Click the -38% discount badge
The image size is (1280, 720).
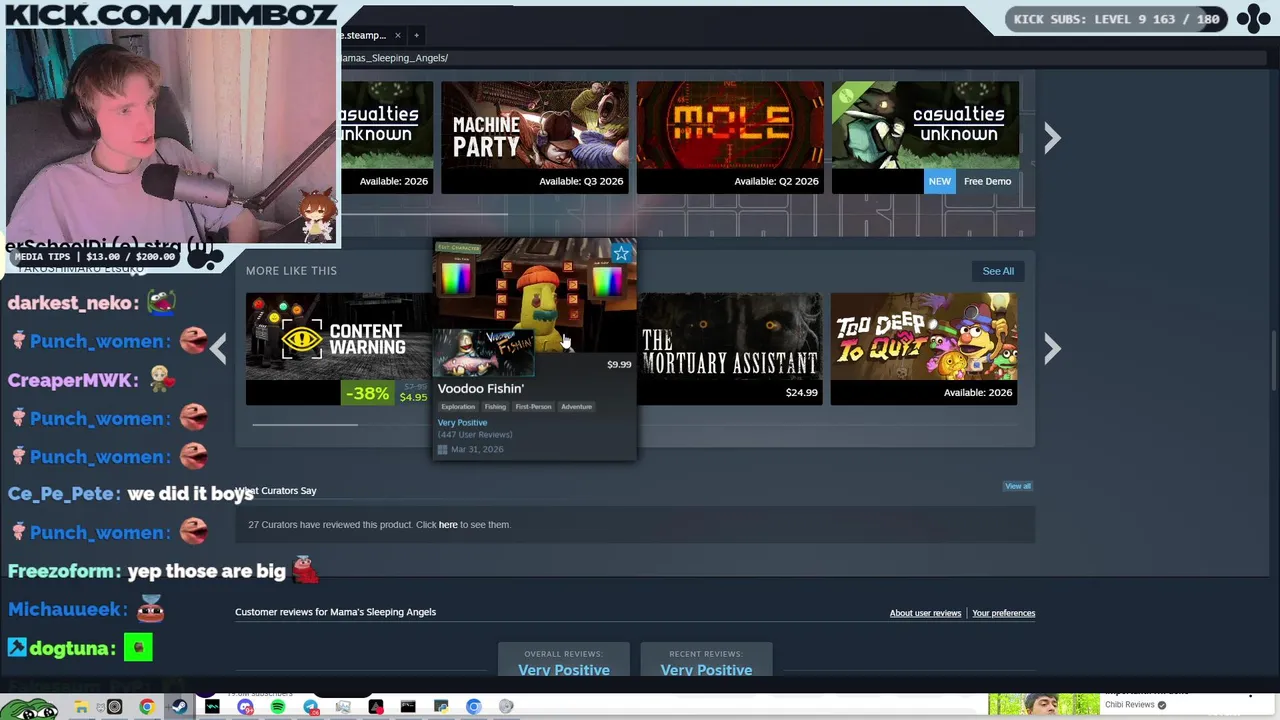367,393
